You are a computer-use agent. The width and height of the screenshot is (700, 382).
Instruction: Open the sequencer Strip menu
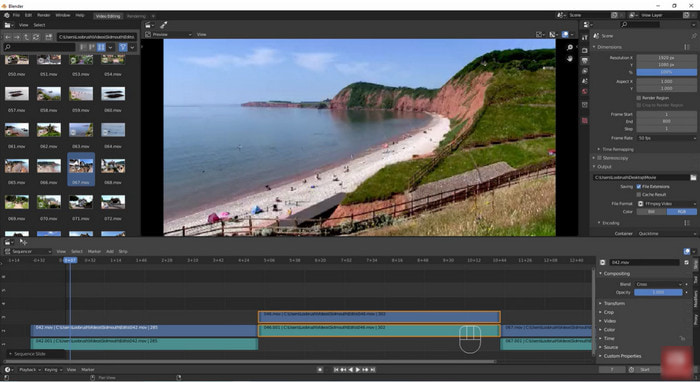pyautogui.click(x=123, y=252)
